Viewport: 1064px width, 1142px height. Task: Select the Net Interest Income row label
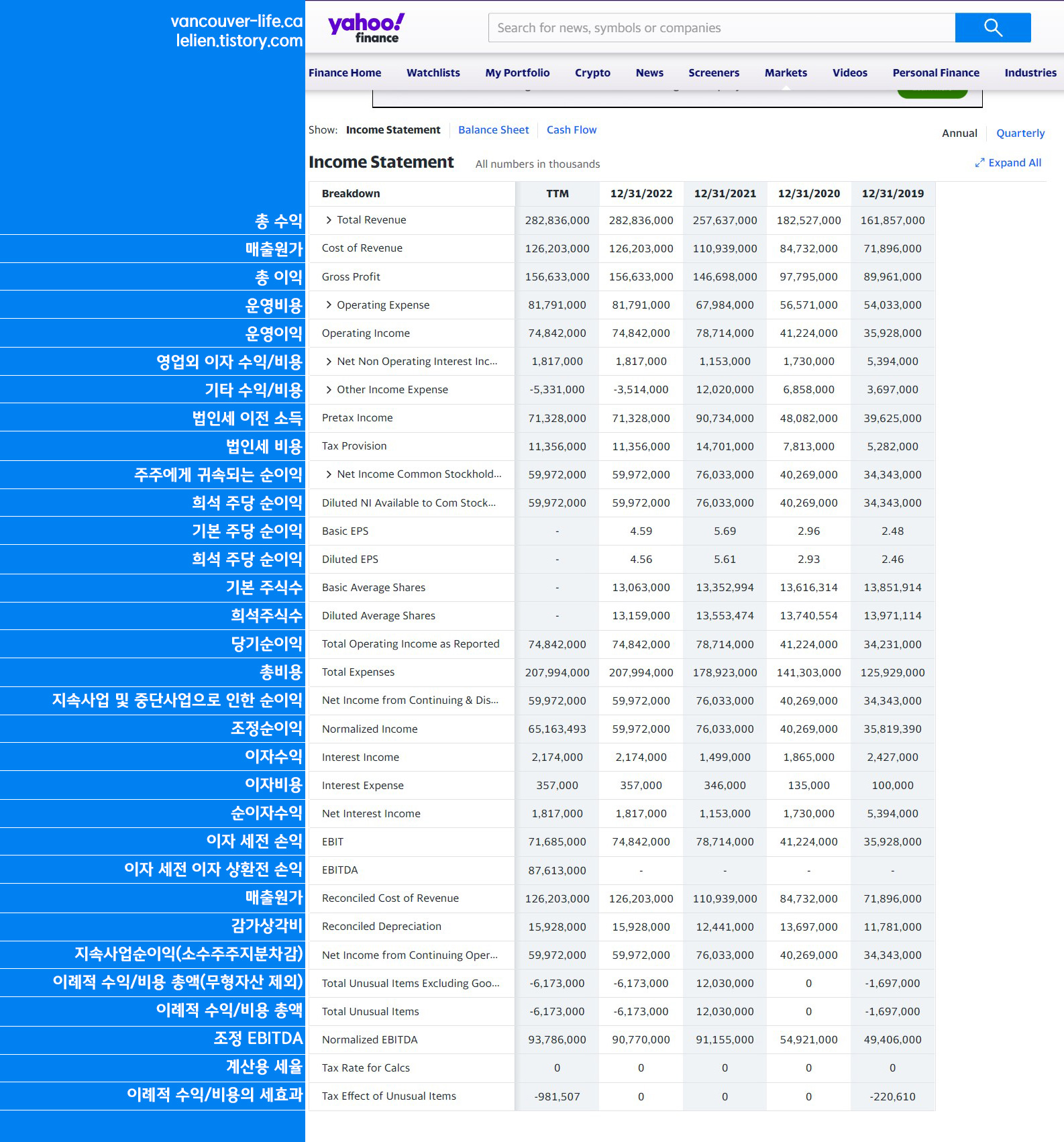pos(371,814)
